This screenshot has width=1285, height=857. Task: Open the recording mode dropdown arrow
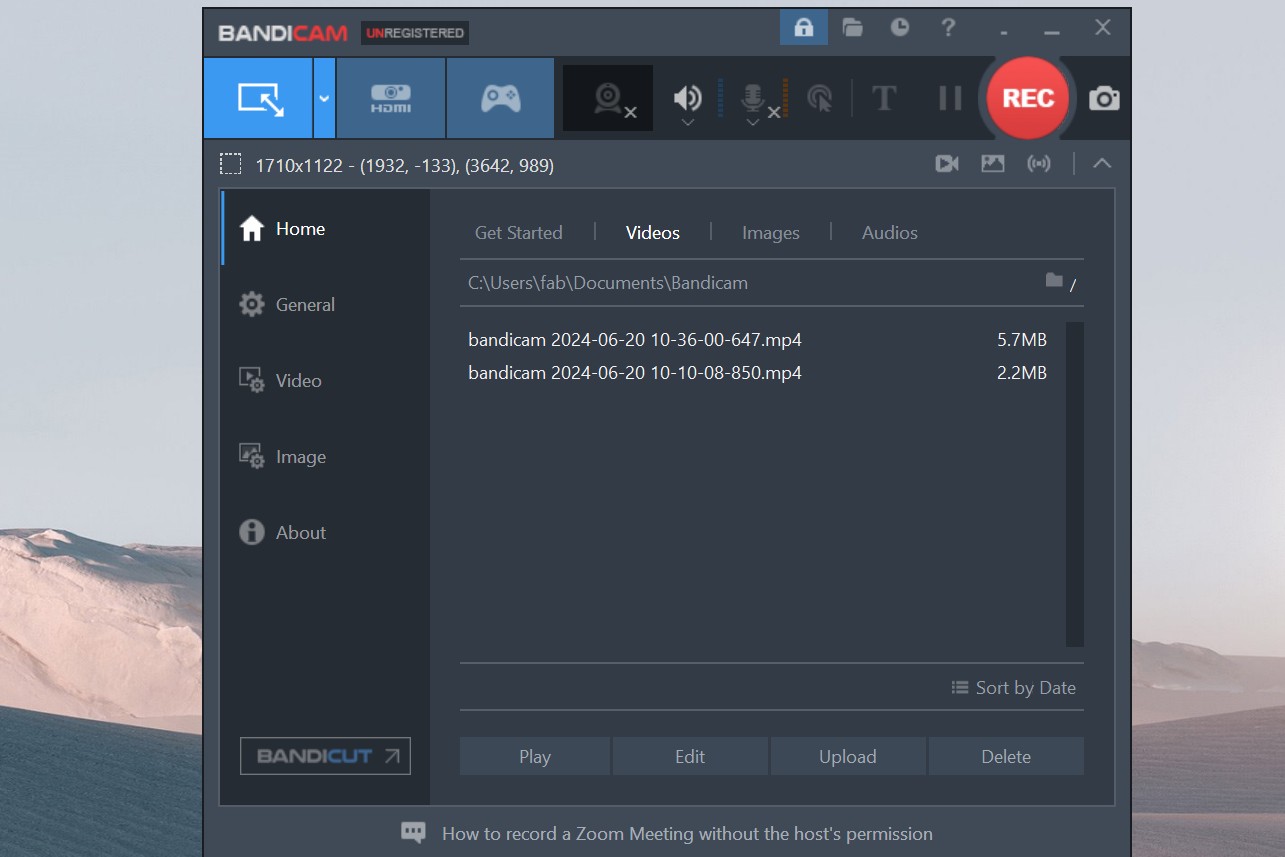tap(324, 98)
